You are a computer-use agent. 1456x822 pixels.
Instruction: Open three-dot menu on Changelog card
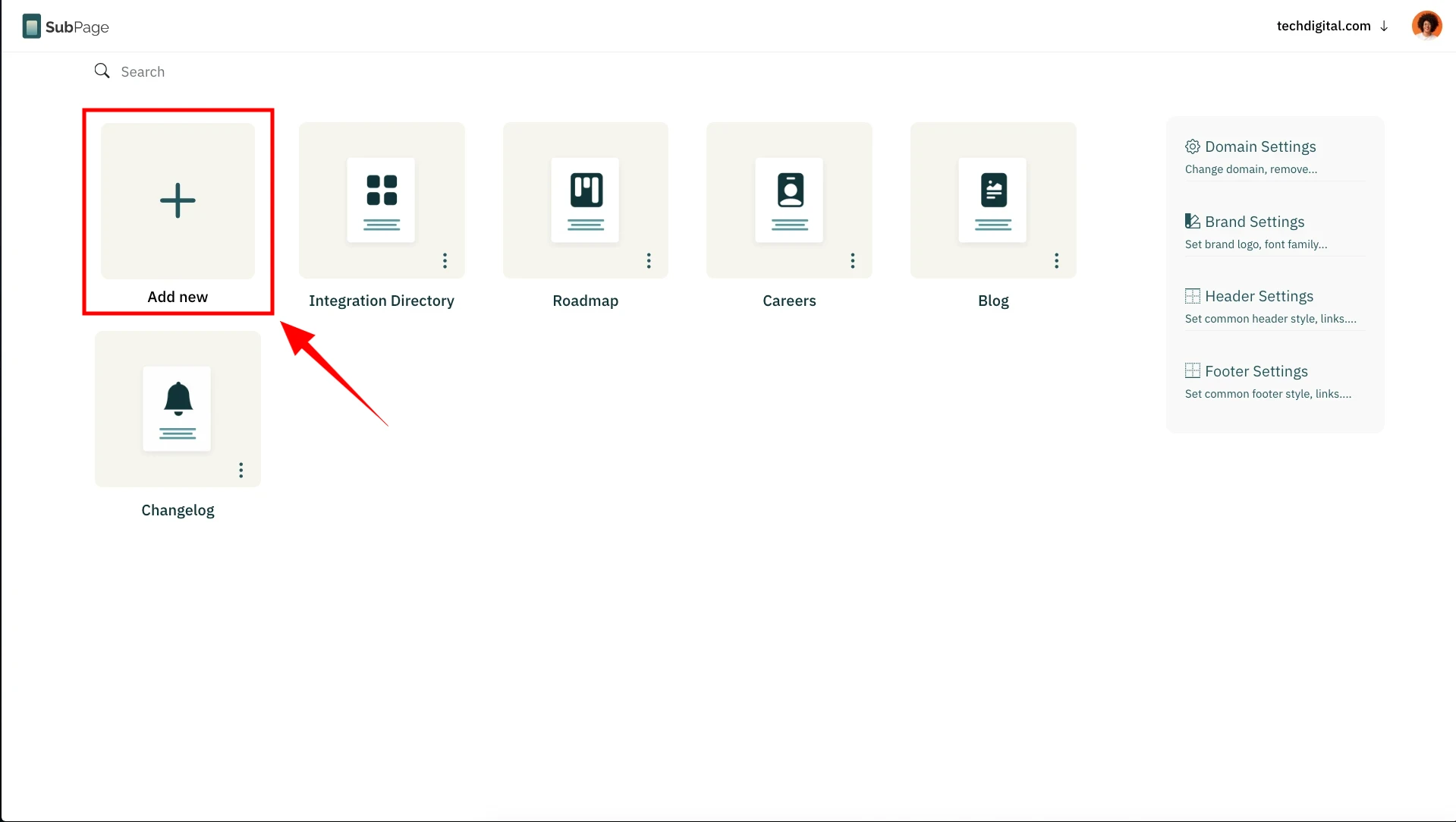click(241, 471)
